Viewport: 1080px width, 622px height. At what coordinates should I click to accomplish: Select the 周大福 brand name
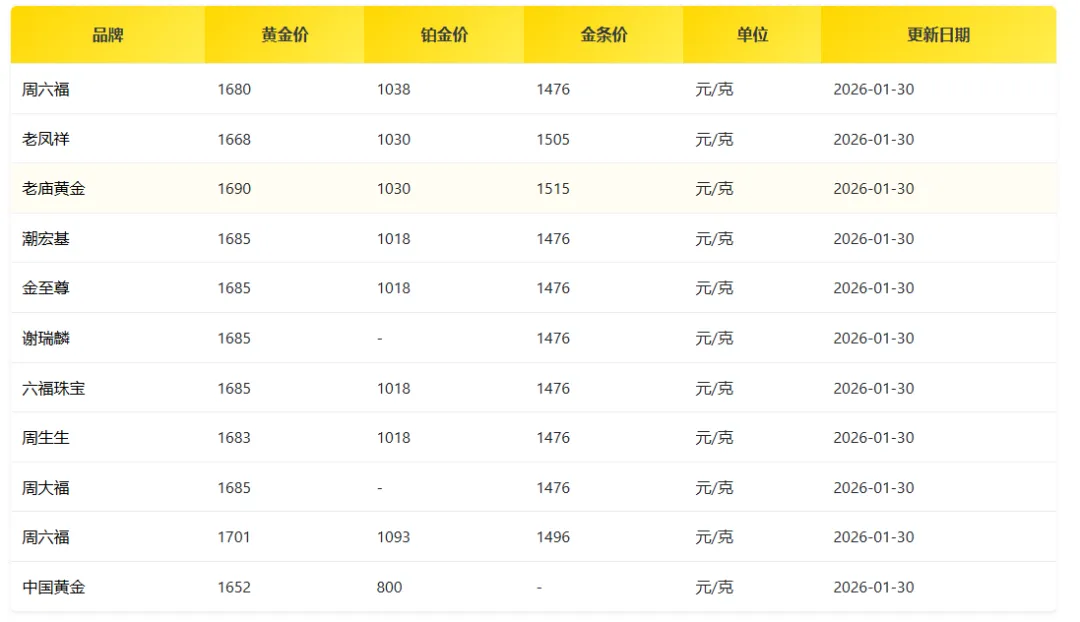click(x=46, y=488)
